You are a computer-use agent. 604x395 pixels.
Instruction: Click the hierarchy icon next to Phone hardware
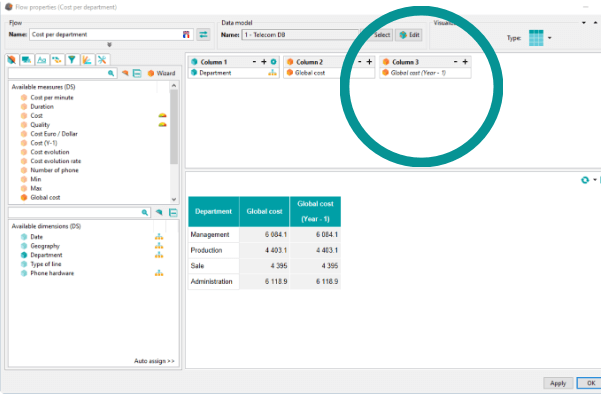click(159, 273)
